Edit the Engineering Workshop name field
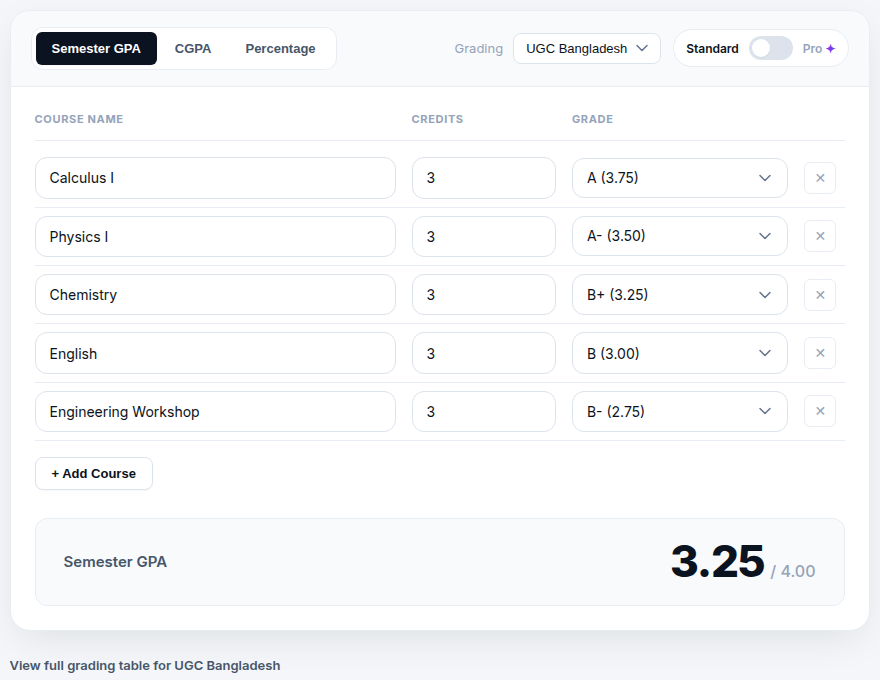Image resolution: width=880 pixels, height=680 pixels. tap(216, 411)
